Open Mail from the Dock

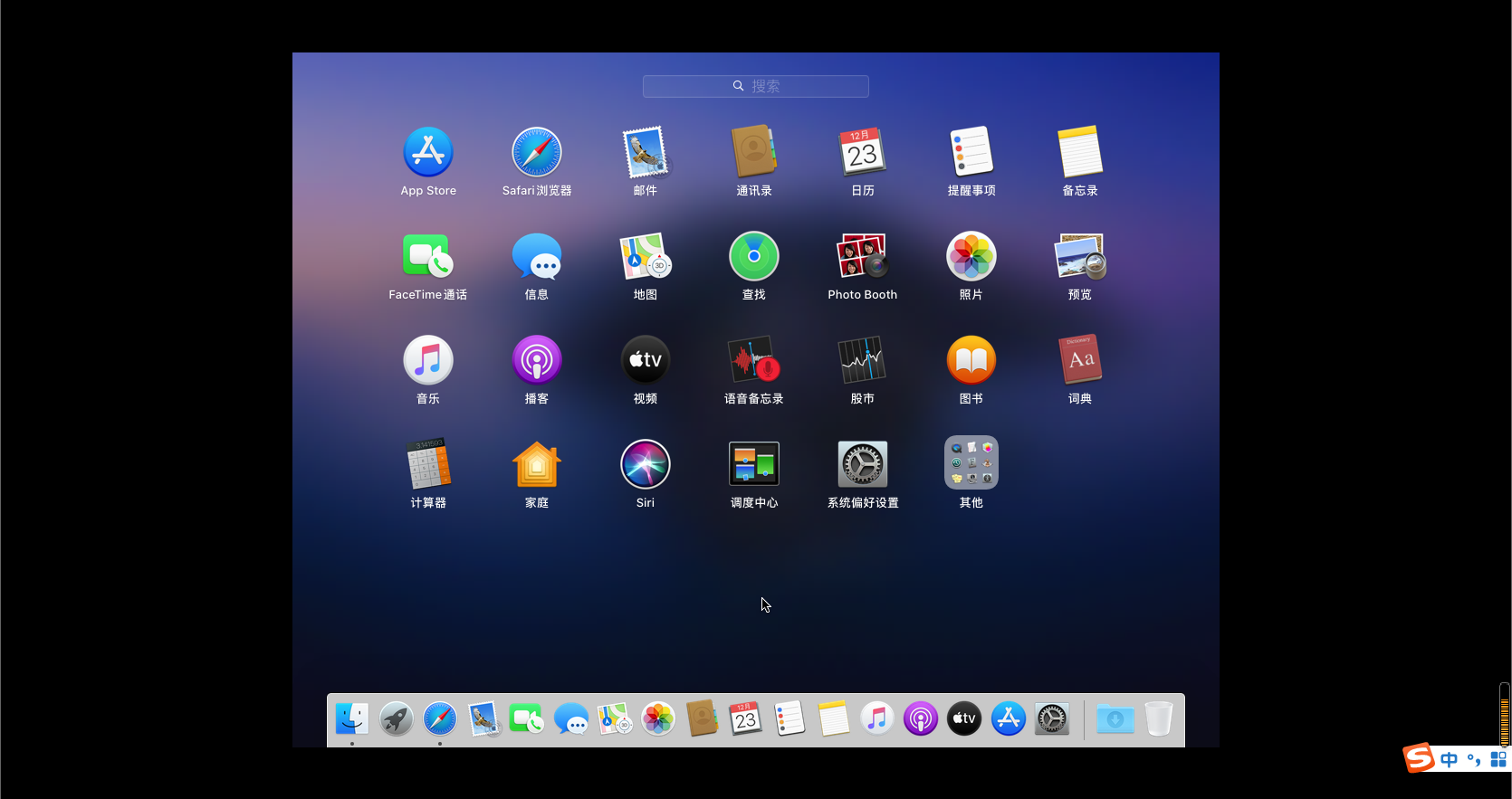(483, 719)
